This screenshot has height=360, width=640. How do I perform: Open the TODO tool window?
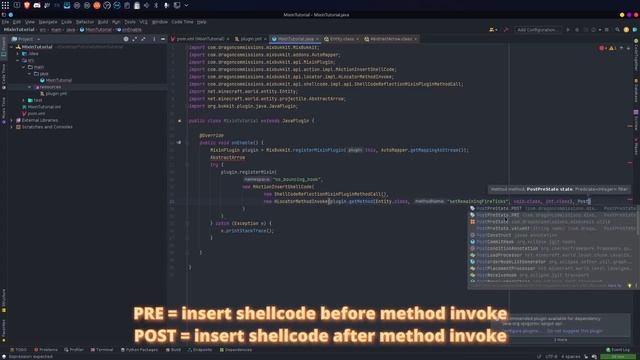click(18, 350)
